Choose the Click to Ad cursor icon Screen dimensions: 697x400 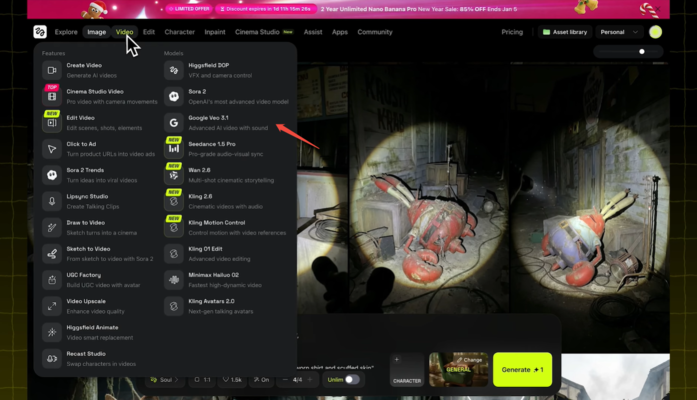pos(52,149)
